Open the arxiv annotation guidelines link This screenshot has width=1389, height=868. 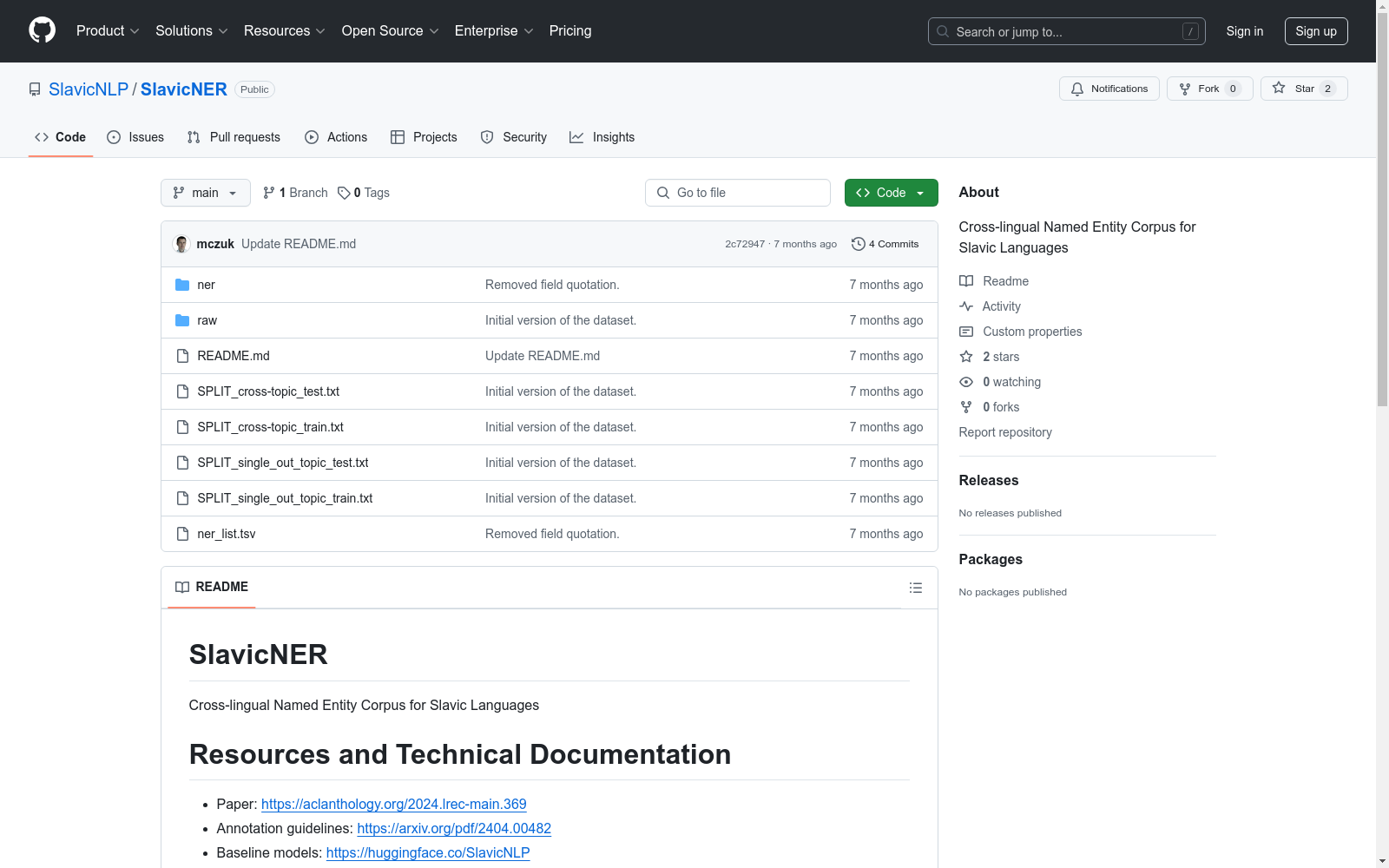(454, 828)
